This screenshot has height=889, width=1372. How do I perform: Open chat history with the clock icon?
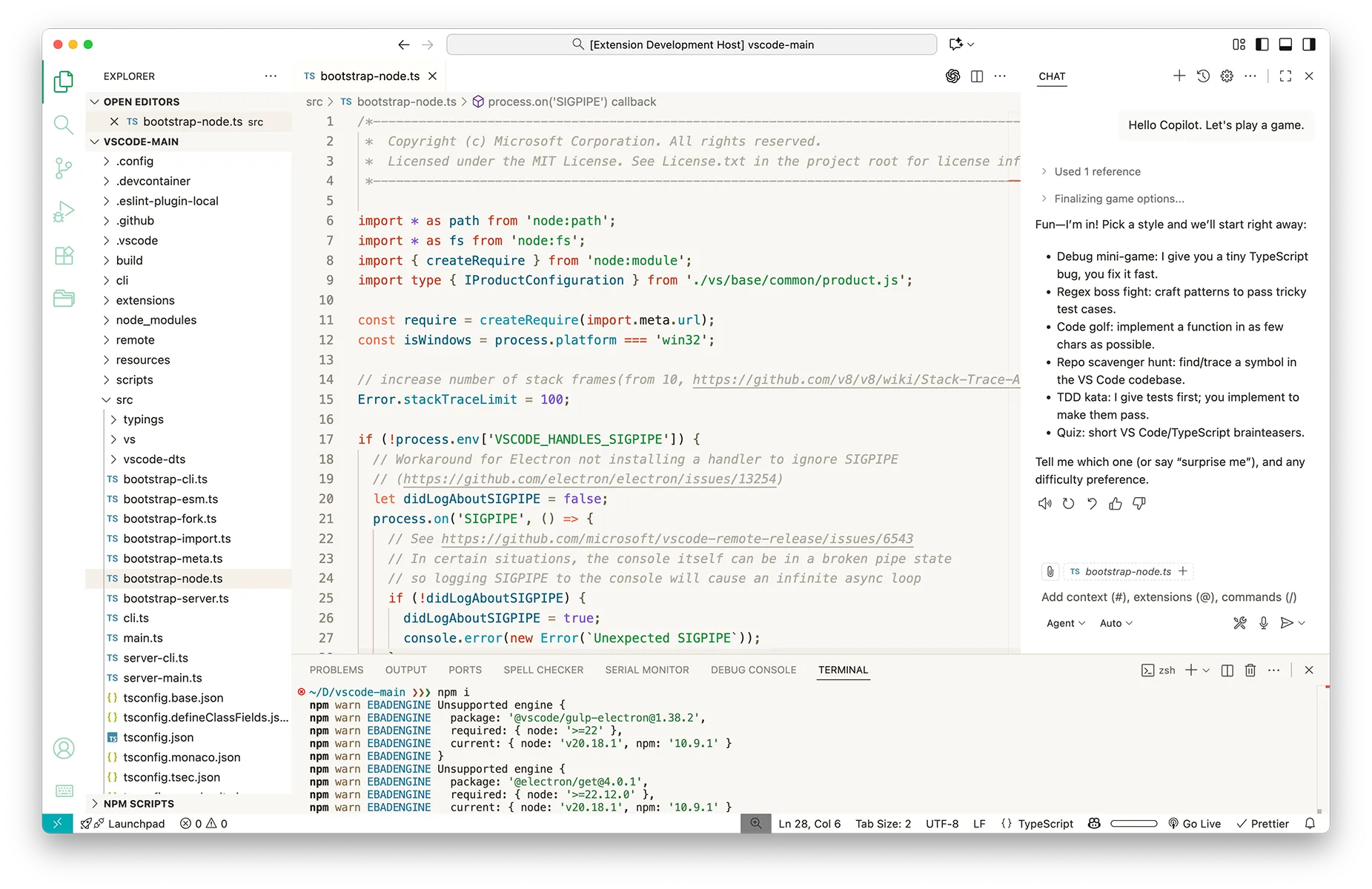click(1202, 76)
